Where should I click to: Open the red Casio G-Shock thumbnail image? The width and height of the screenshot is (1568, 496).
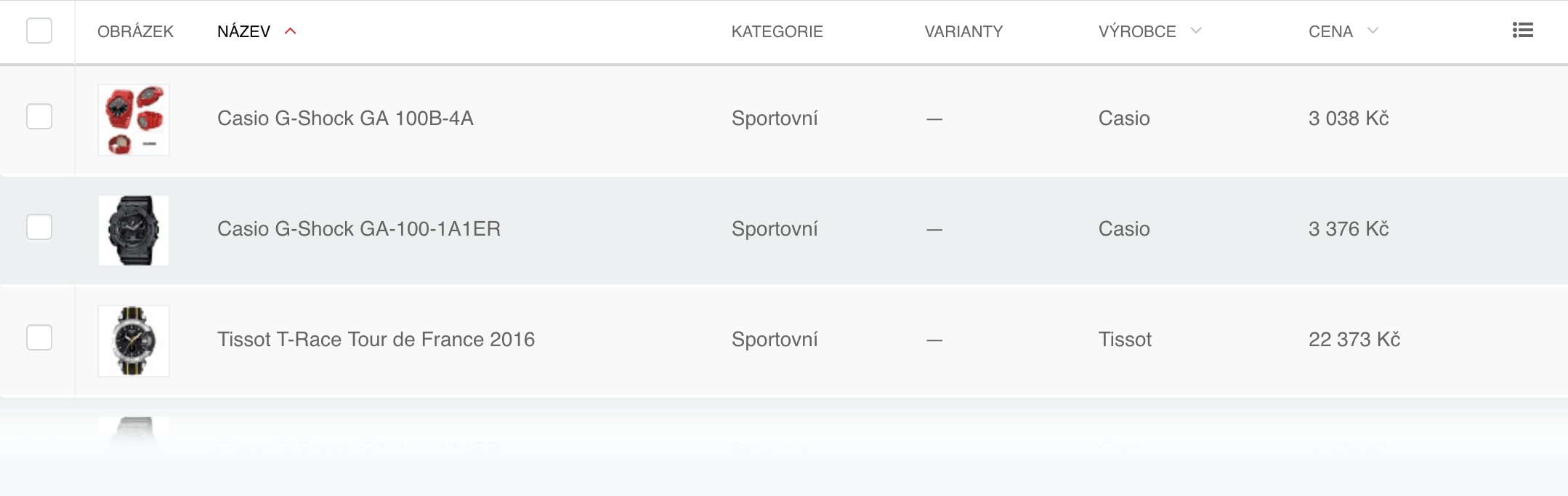(134, 120)
